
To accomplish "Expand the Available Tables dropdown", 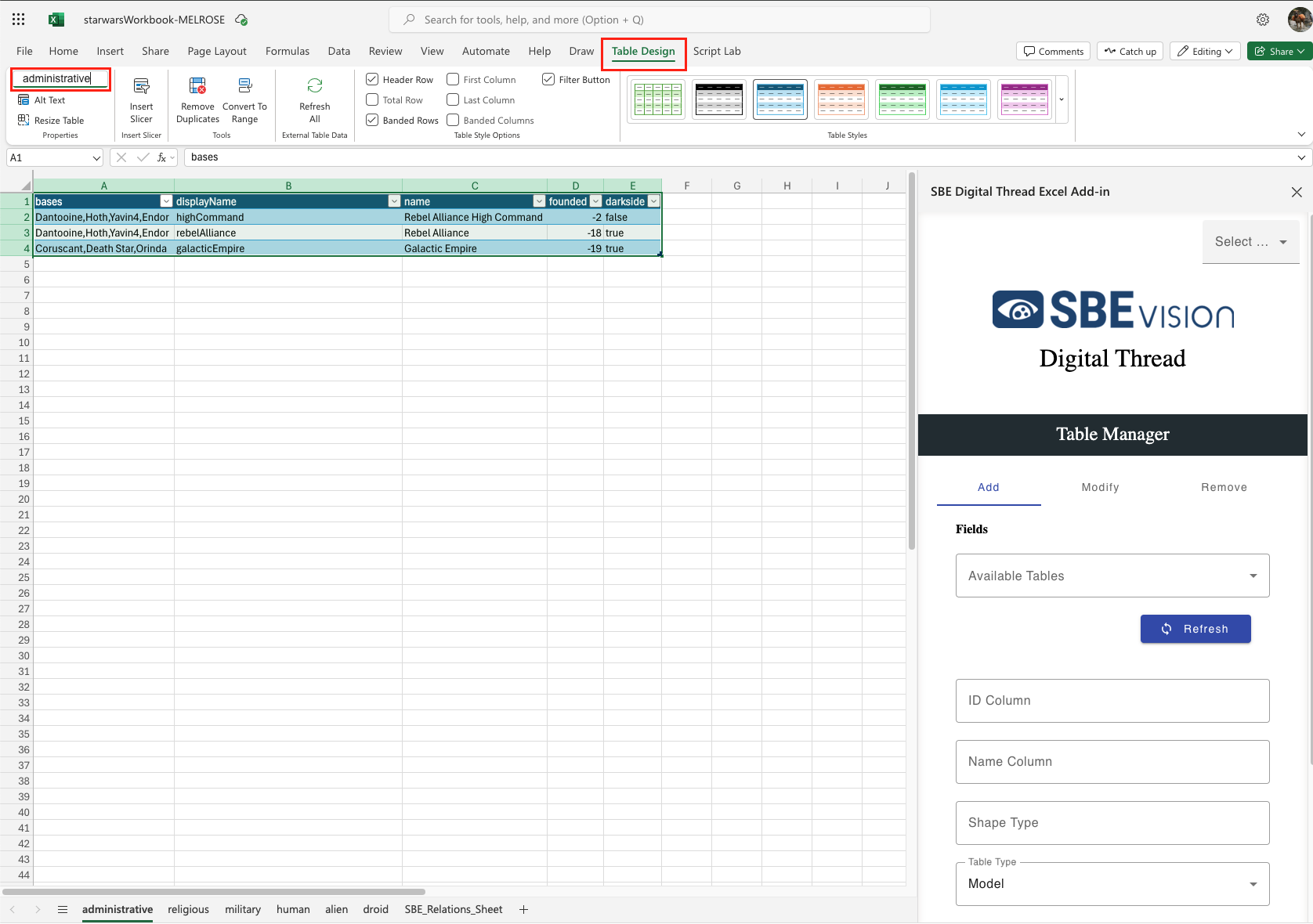I will point(1112,576).
